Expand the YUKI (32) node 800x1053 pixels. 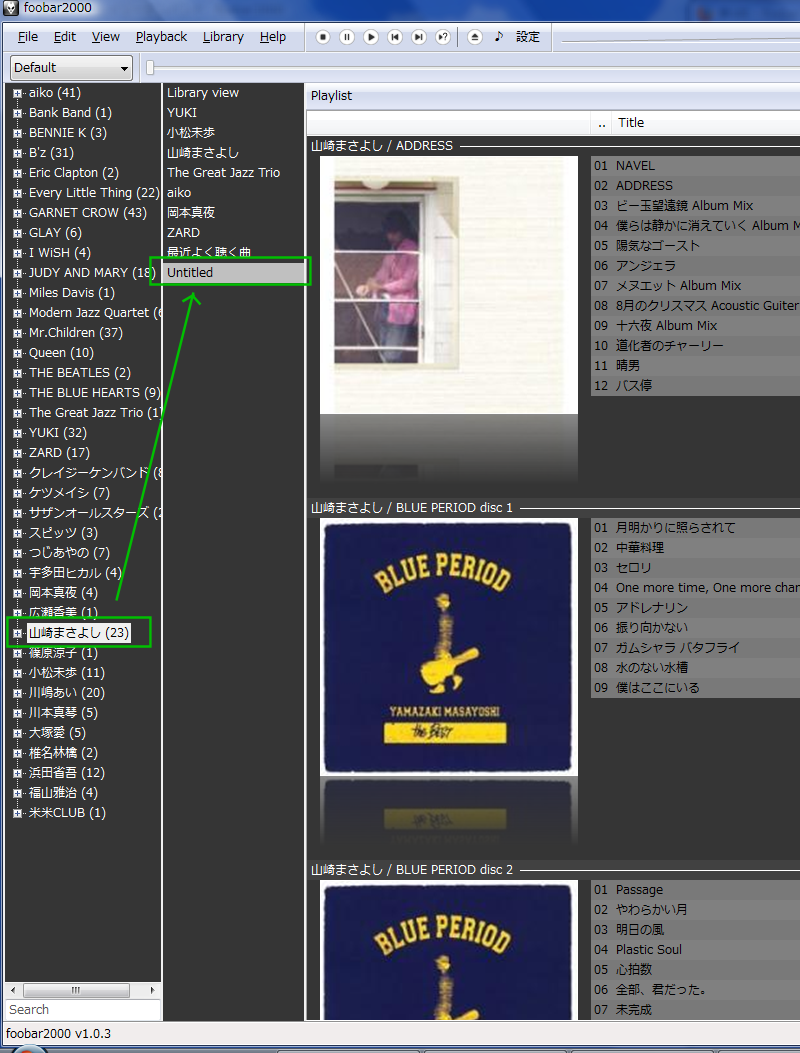click(17, 433)
